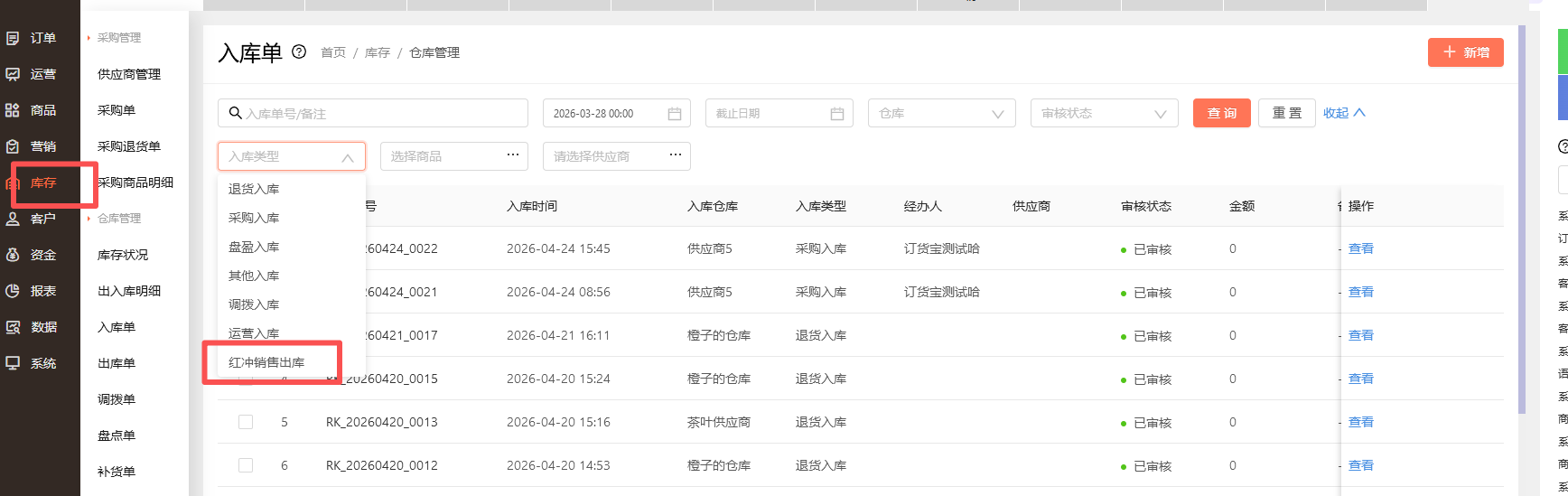
Task: Open 出入库明细 submenu item
Action: click(x=129, y=291)
